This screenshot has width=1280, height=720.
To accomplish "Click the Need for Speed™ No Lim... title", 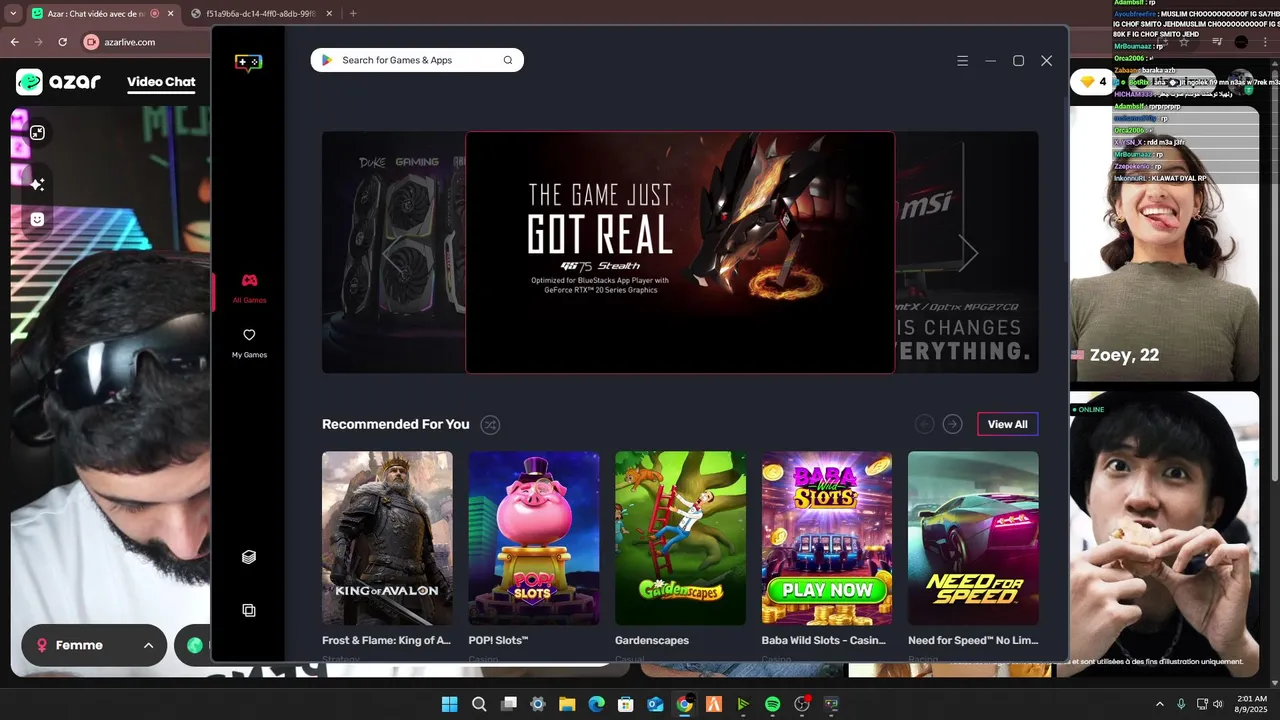I will coord(973,640).
